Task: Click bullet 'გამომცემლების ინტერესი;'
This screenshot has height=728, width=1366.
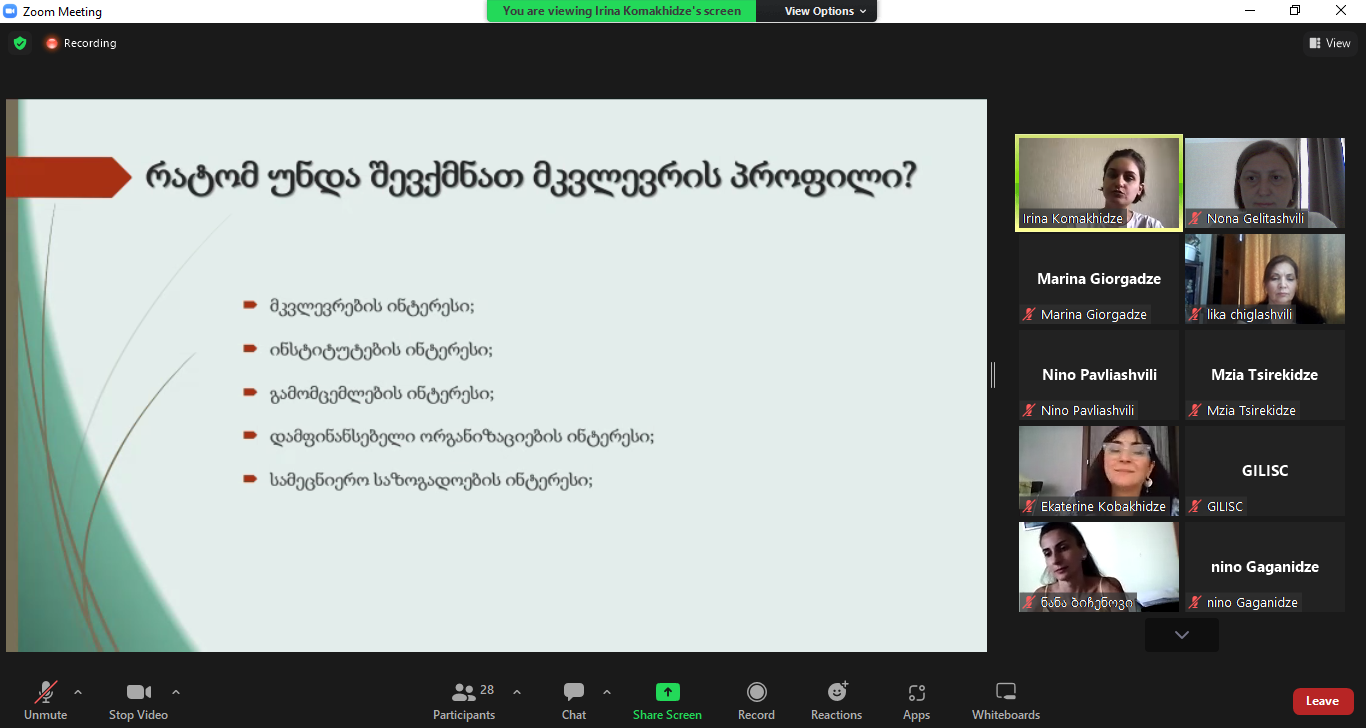Action: (381, 393)
